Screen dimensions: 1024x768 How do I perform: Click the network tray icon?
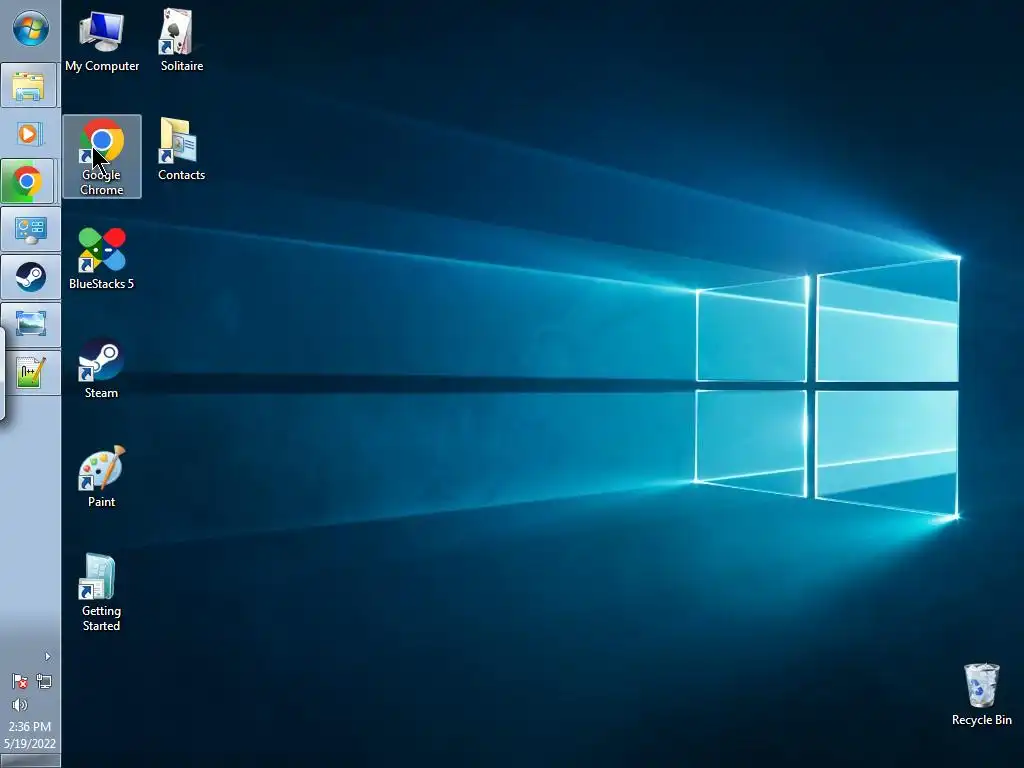44,682
